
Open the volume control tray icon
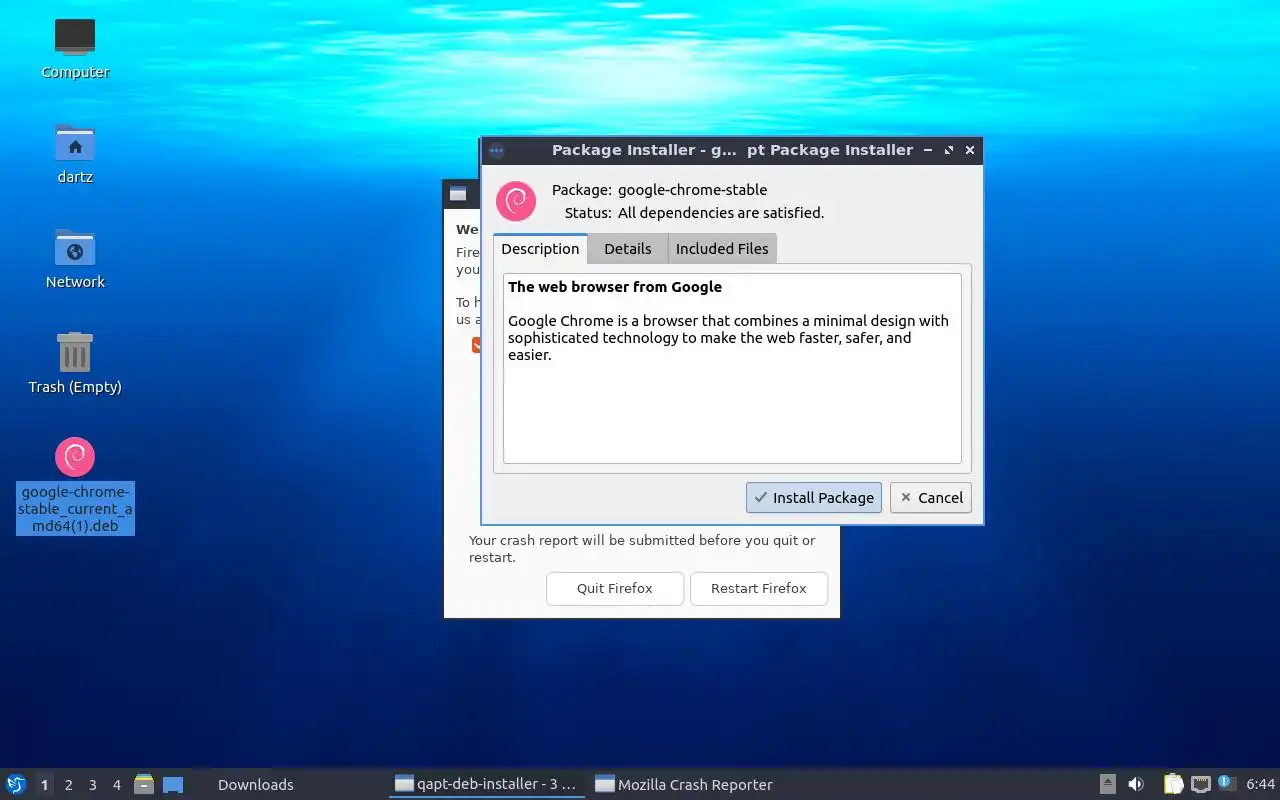1136,784
